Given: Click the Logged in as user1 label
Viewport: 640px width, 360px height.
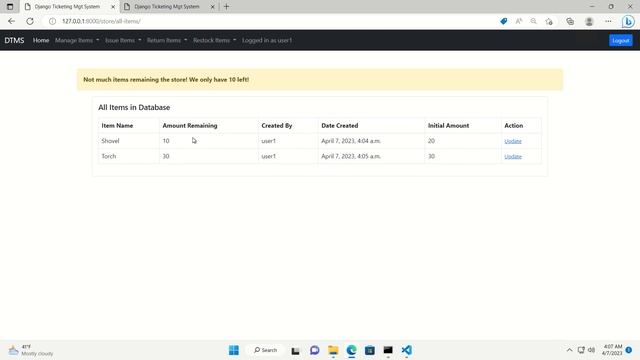Looking at the screenshot, I should point(267,40).
